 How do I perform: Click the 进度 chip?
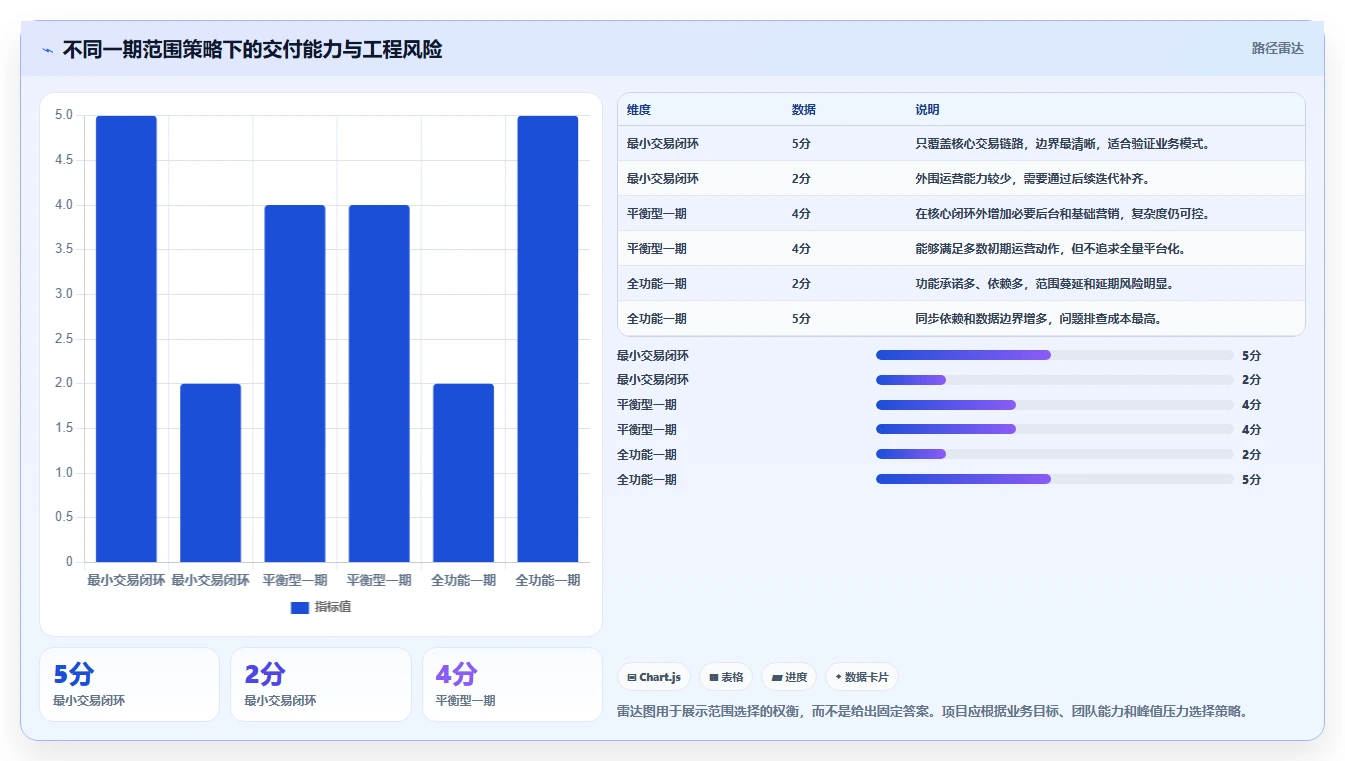click(789, 677)
